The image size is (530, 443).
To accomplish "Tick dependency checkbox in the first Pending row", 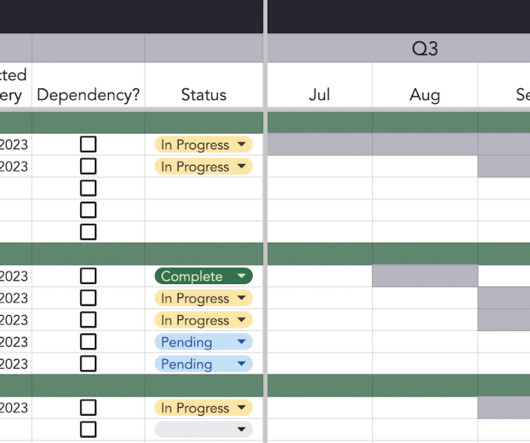I will (x=88, y=342).
